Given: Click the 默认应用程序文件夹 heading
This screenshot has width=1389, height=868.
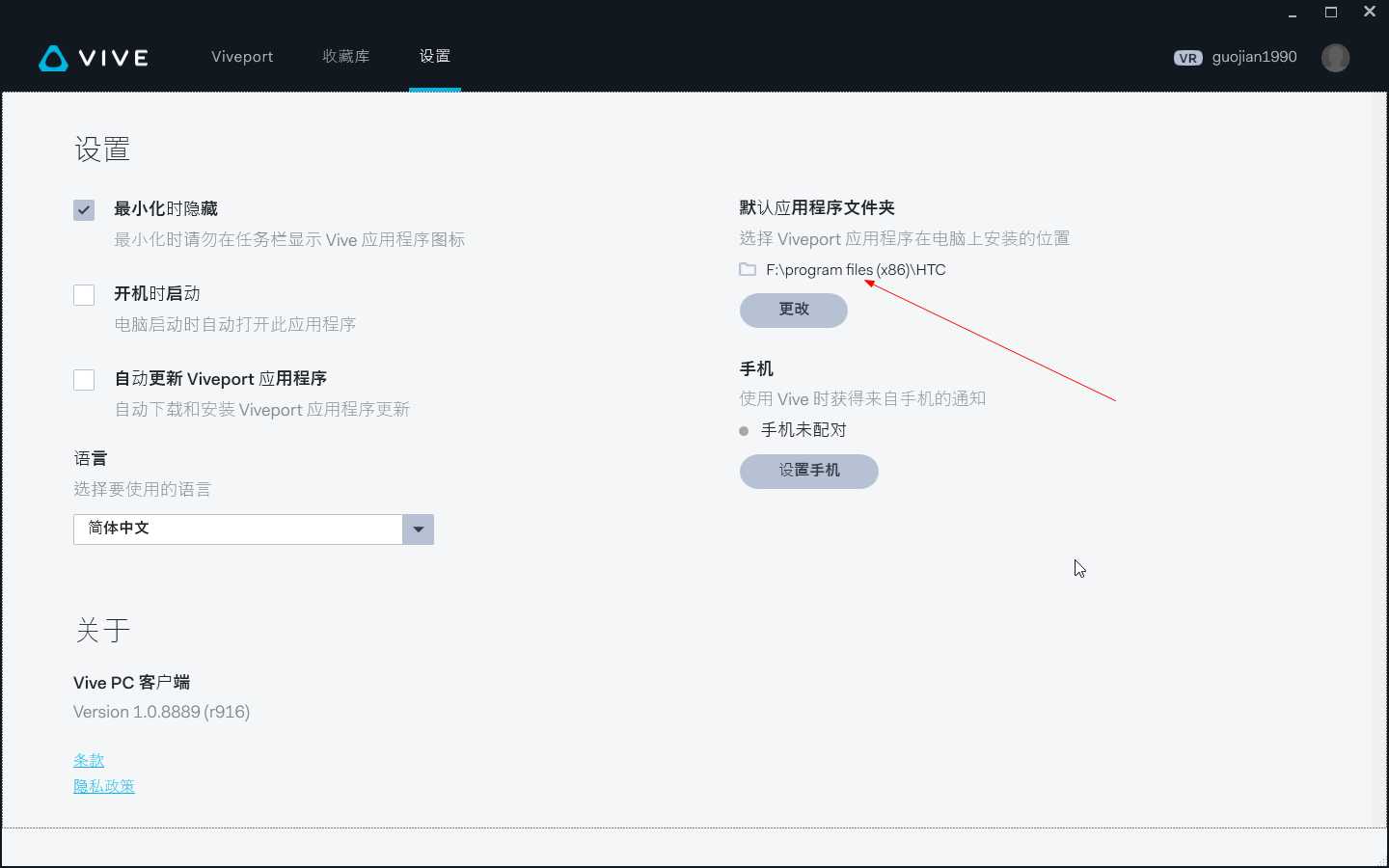Looking at the screenshot, I should click(x=817, y=207).
